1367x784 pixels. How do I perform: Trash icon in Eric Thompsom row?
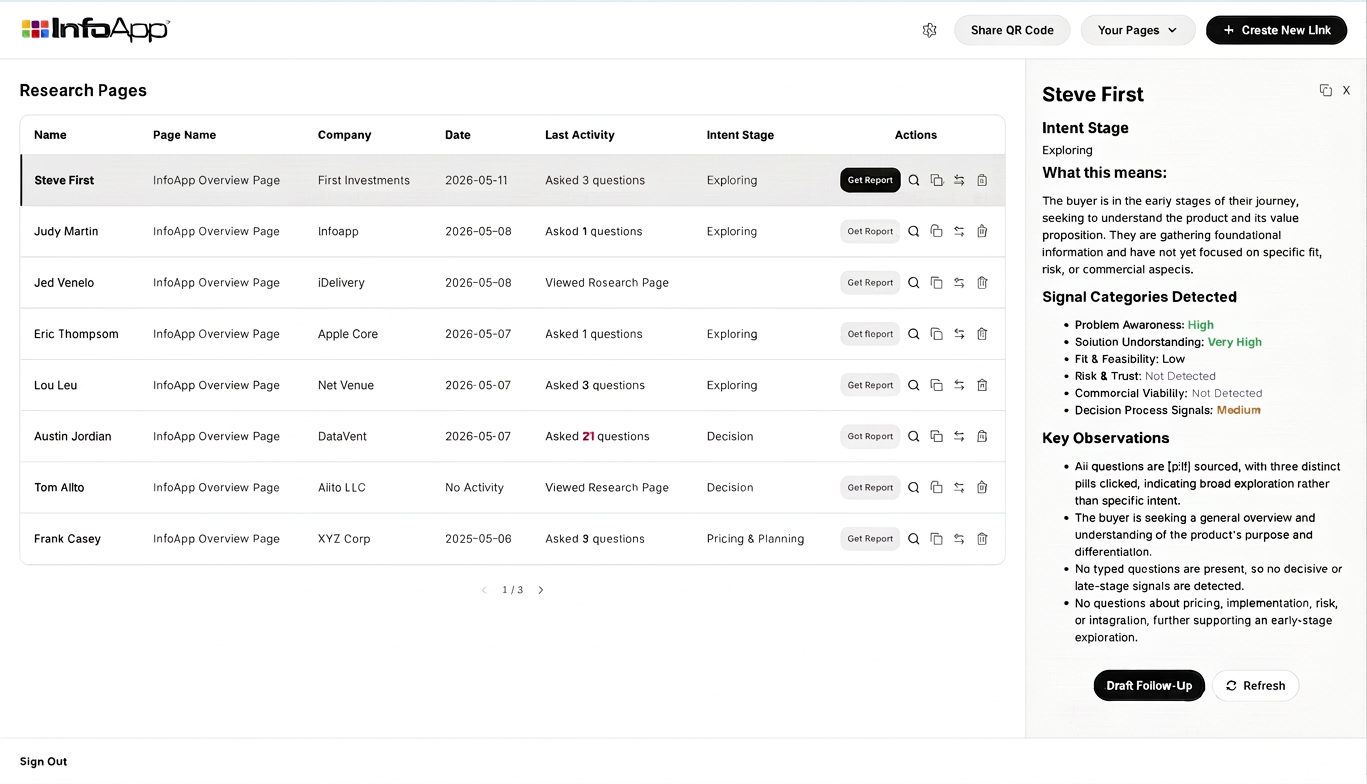coord(982,334)
